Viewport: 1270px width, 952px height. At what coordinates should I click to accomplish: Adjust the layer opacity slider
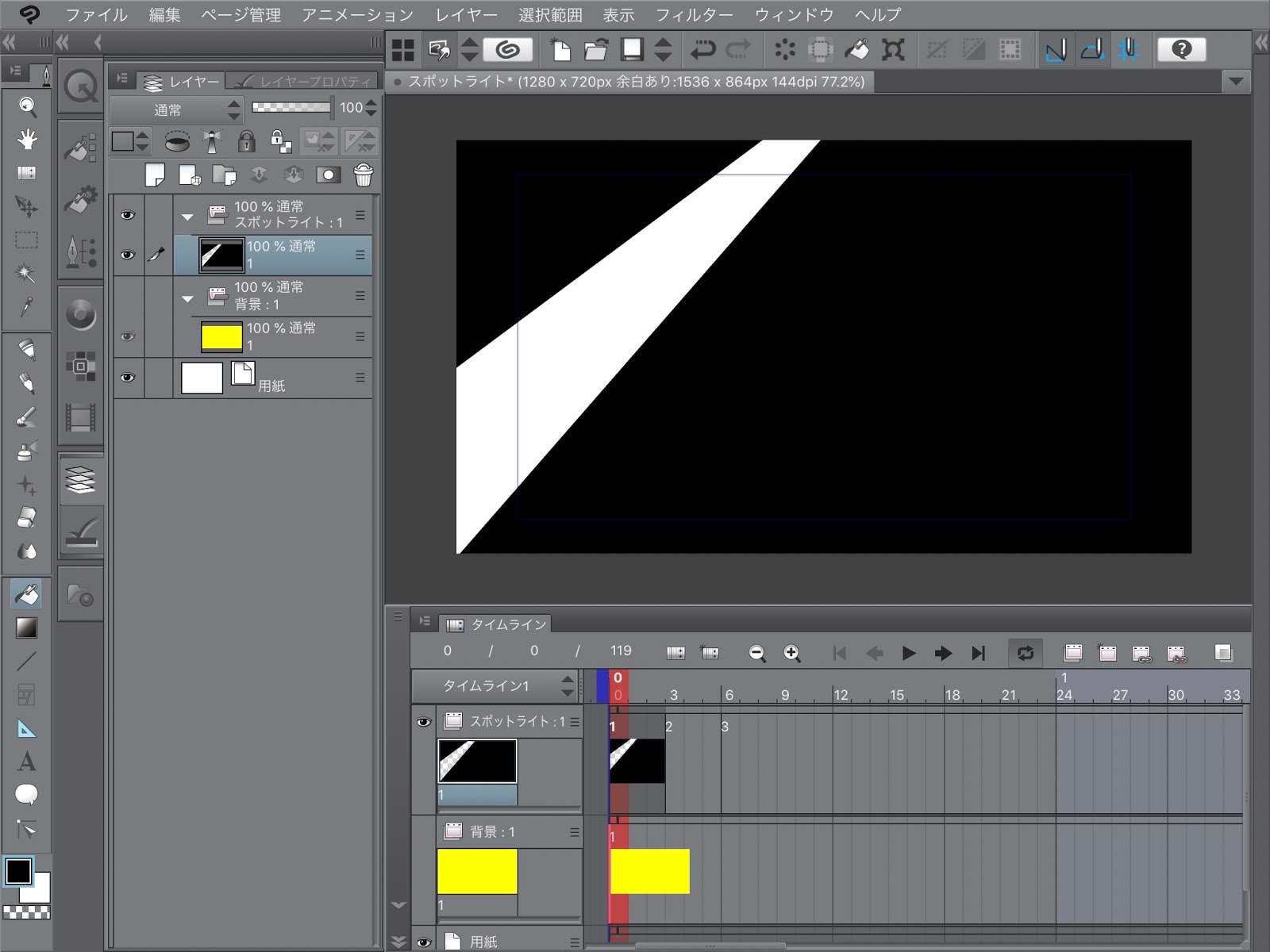pyautogui.click(x=291, y=107)
